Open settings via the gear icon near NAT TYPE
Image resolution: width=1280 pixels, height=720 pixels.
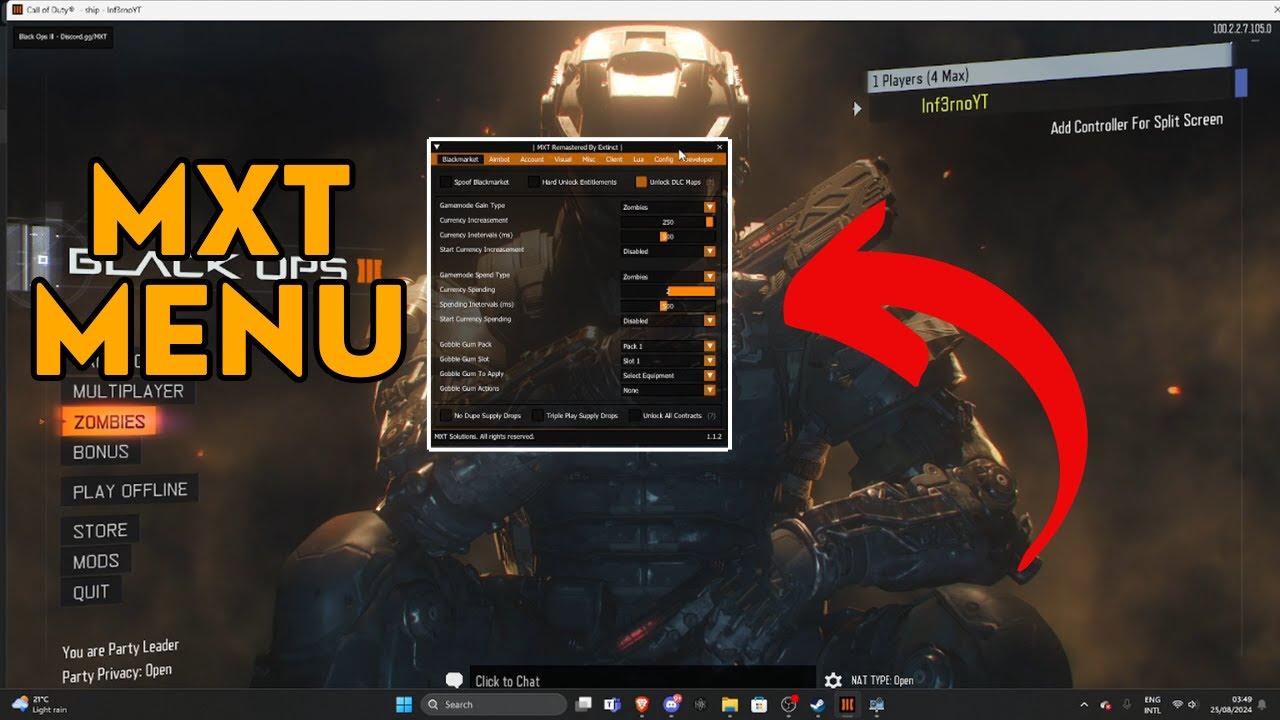point(833,680)
